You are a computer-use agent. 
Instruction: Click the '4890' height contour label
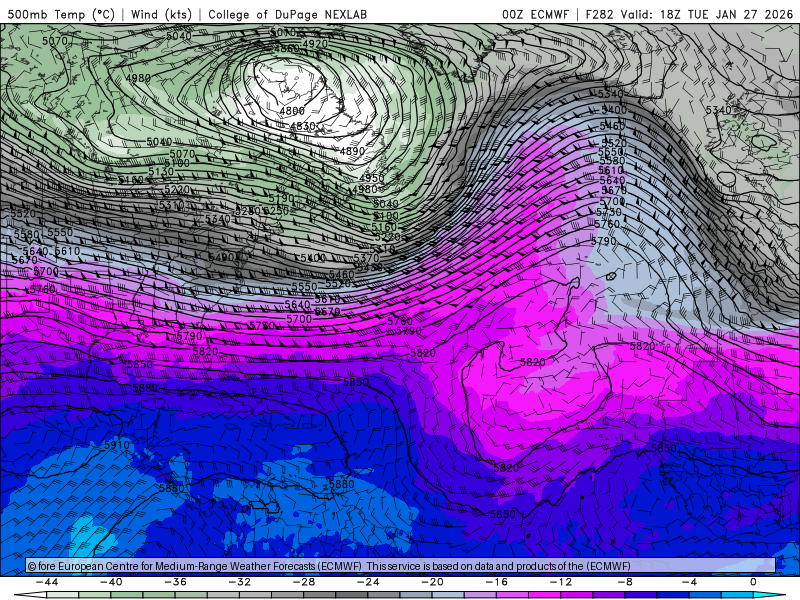pyautogui.click(x=352, y=151)
